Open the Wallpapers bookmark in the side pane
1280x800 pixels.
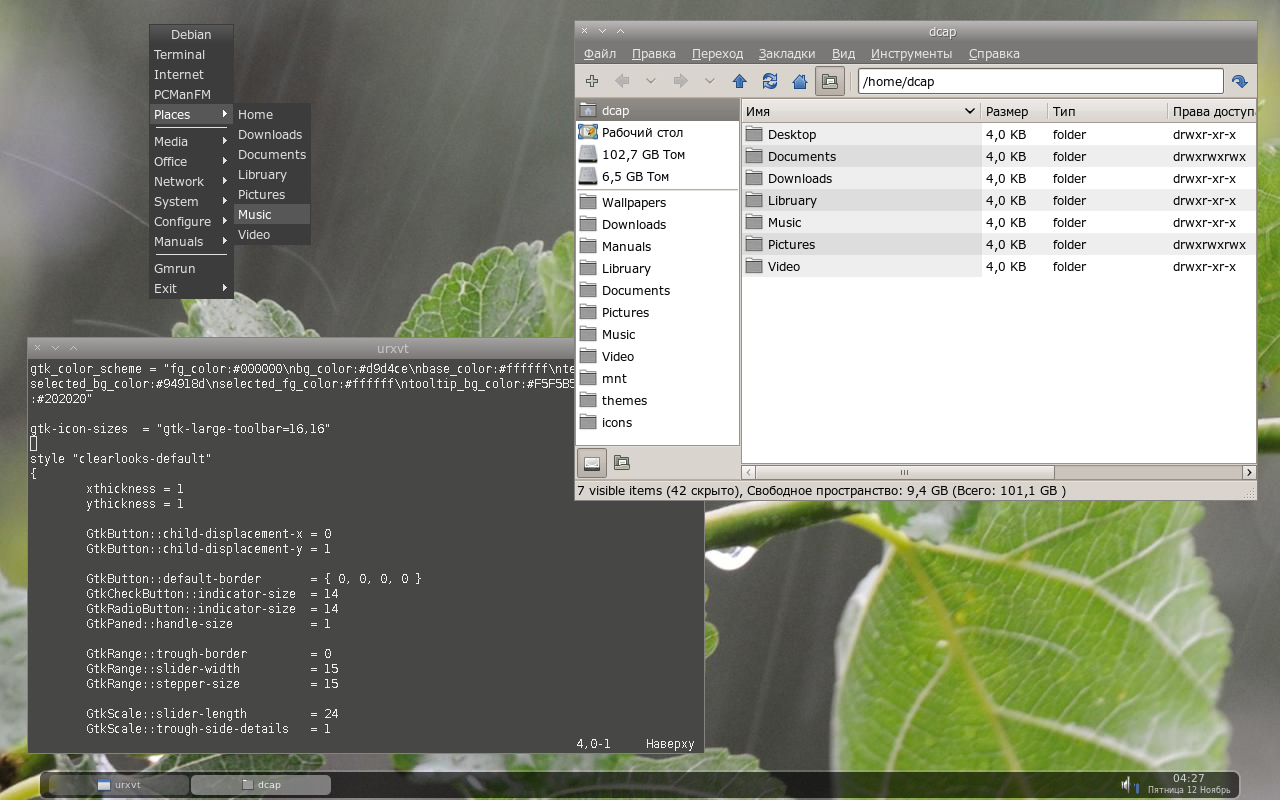(658, 202)
